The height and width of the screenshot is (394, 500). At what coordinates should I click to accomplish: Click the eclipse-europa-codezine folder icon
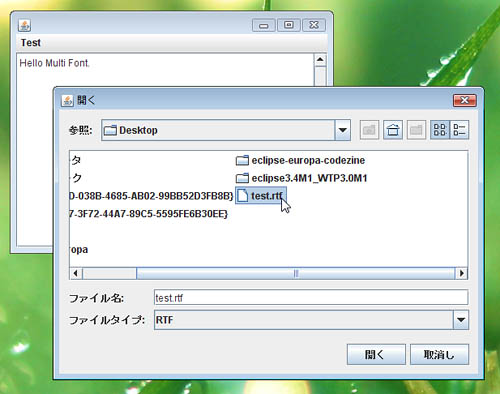click(242, 160)
